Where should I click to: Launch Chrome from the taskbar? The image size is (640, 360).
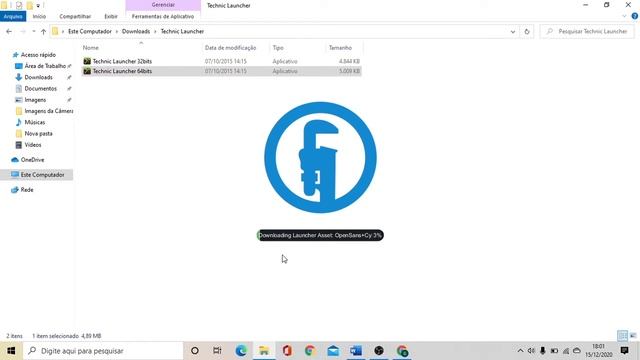pos(310,351)
